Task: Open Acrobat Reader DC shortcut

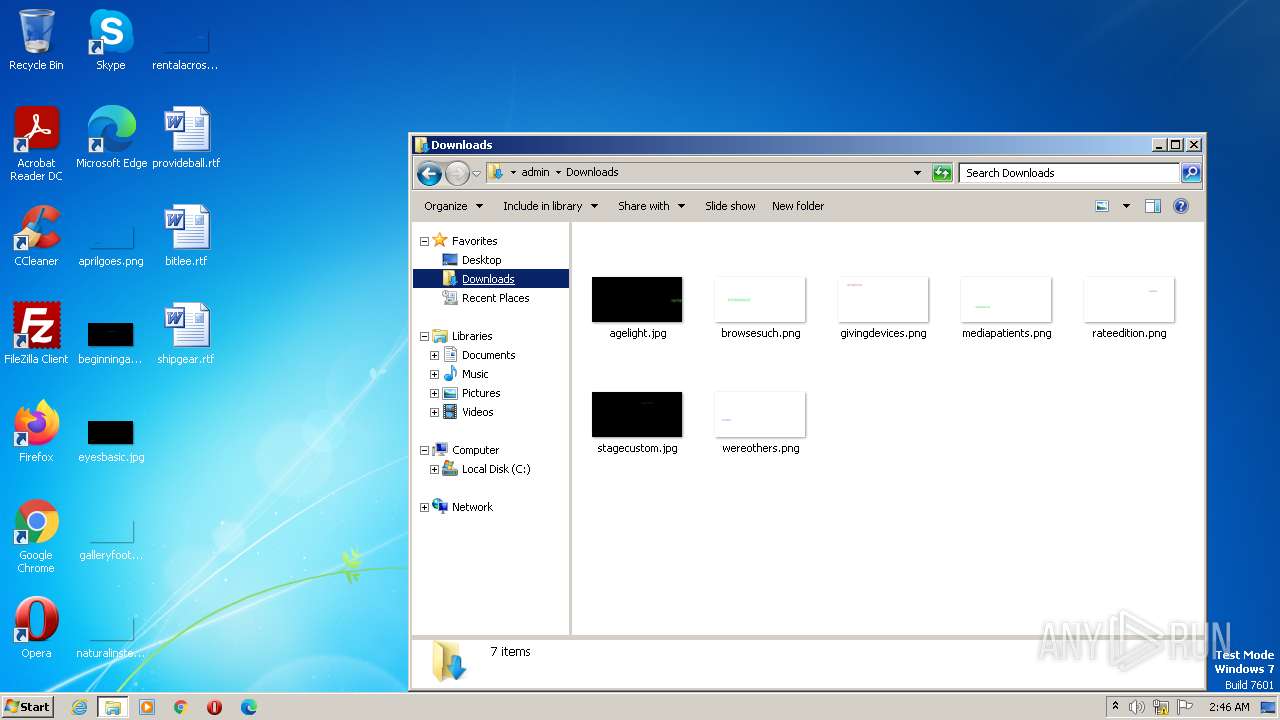Action: click(36, 143)
